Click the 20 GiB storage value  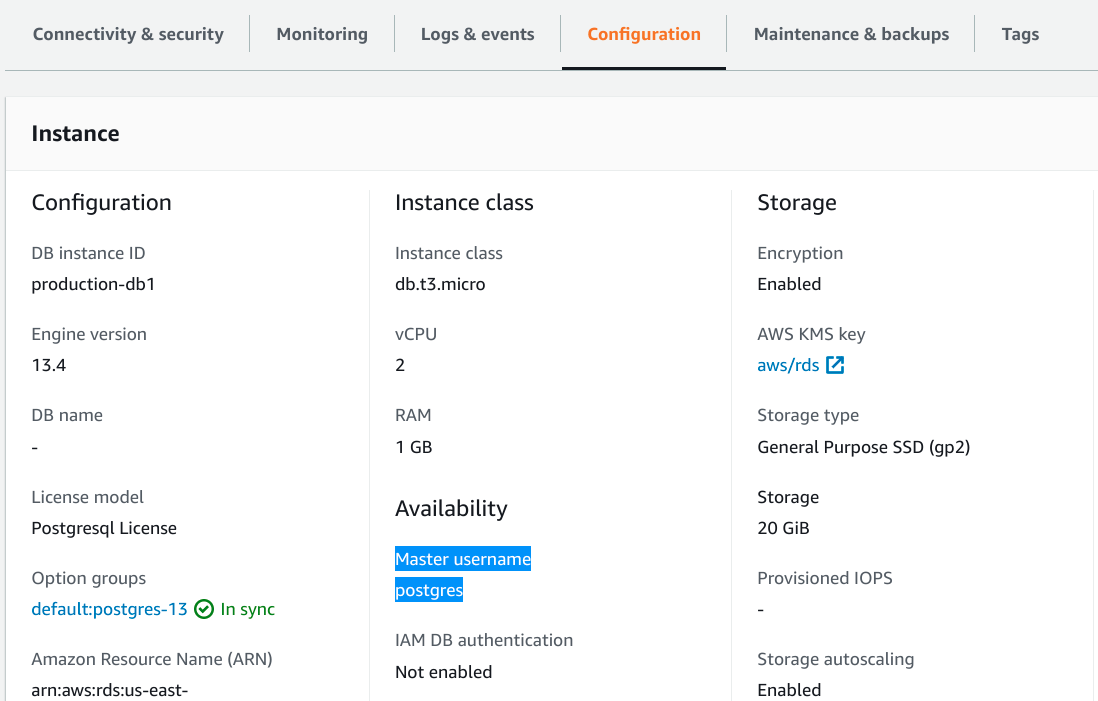coord(783,528)
